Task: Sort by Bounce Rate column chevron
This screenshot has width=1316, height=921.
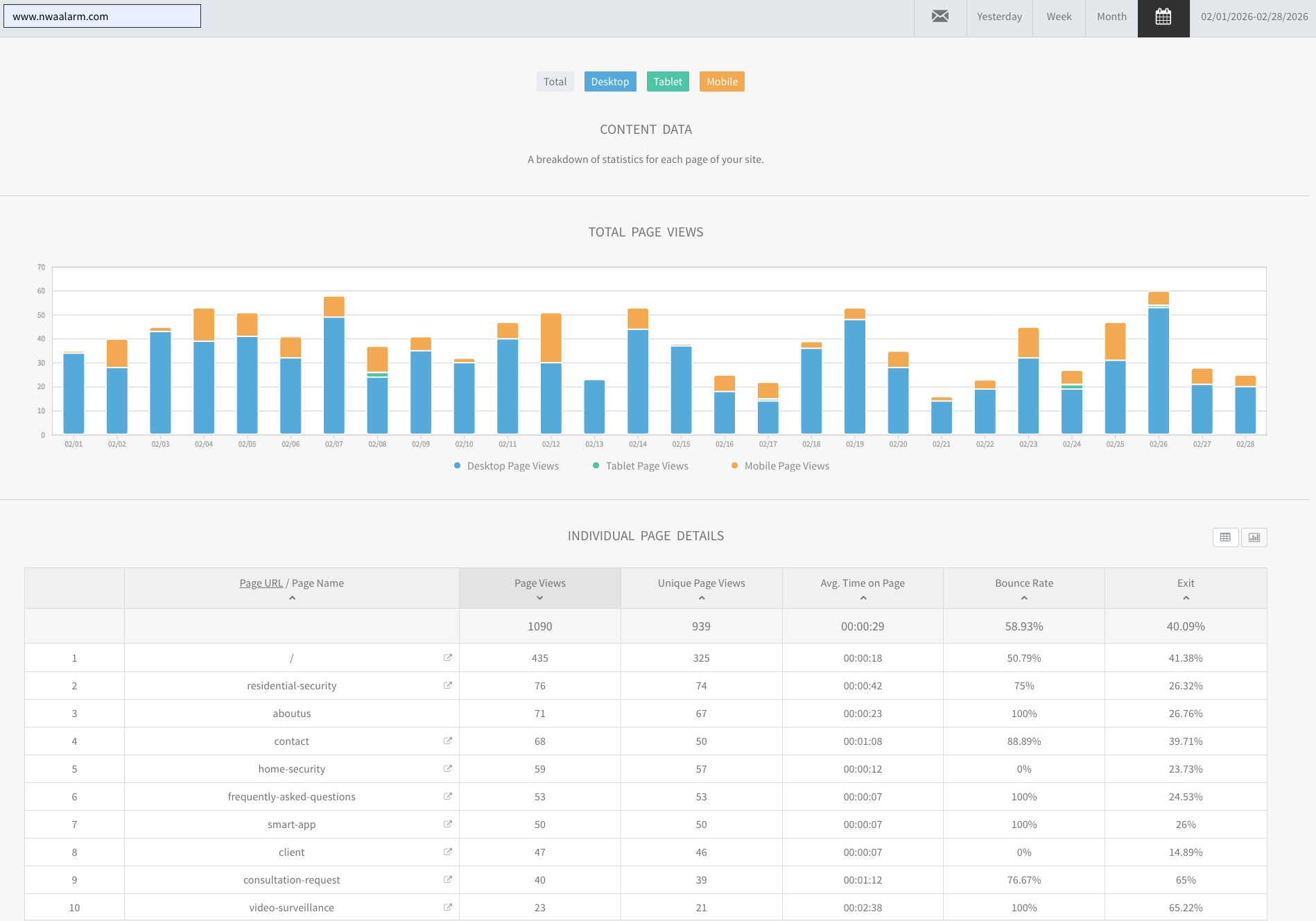Action: (1024, 598)
